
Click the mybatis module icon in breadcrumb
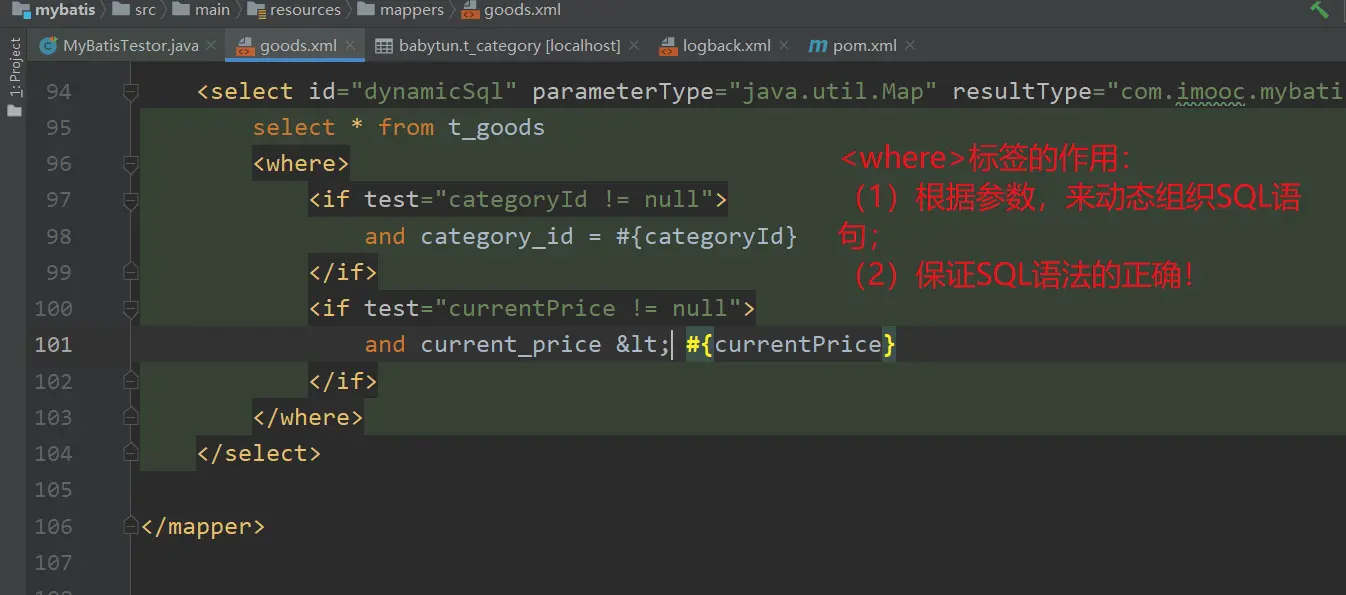point(21,10)
